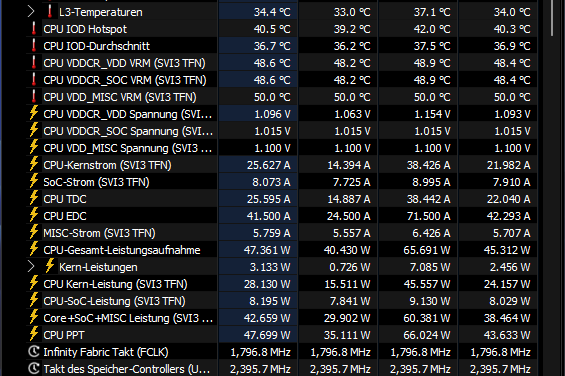Select the CPU-Gesamt-Leistungsaufnahme label
Image resolution: width=565 pixels, height=376 pixels.
(122, 250)
